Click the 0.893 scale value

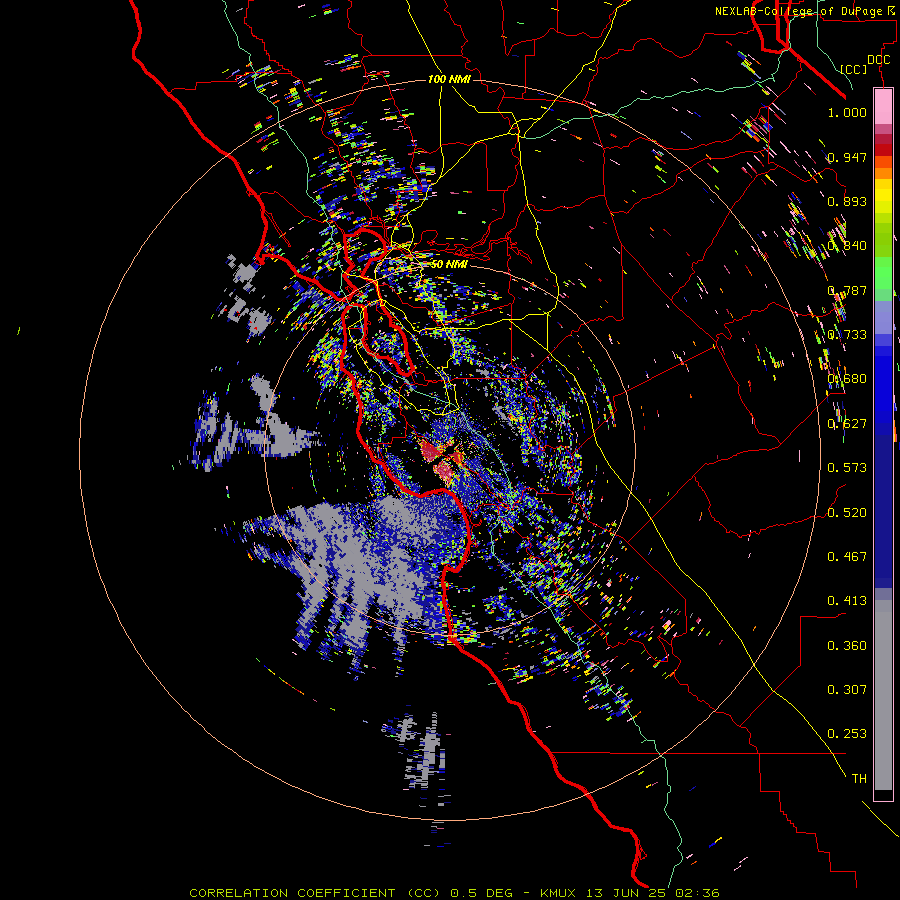coord(847,201)
